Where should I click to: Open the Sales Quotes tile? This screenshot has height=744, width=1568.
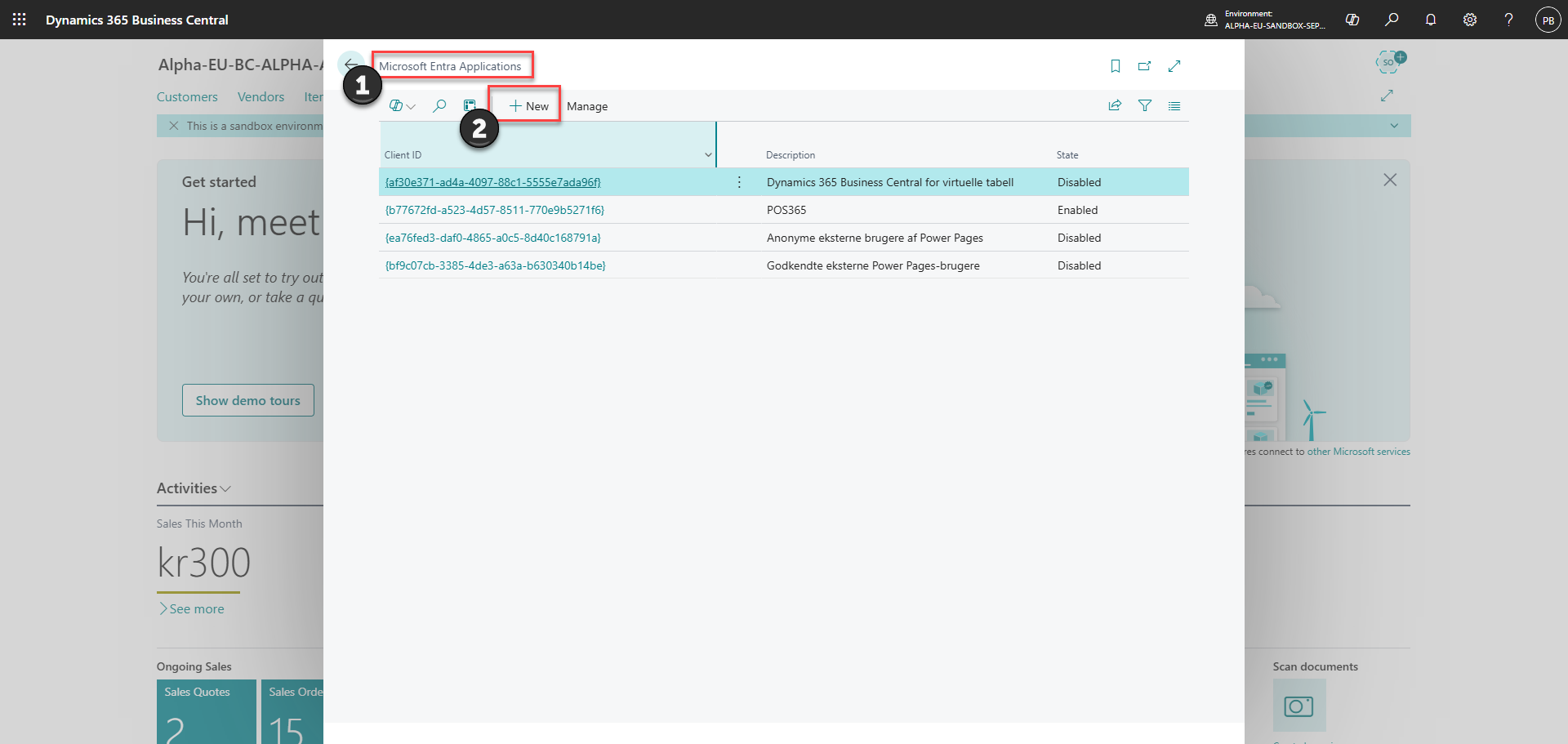[x=207, y=712]
